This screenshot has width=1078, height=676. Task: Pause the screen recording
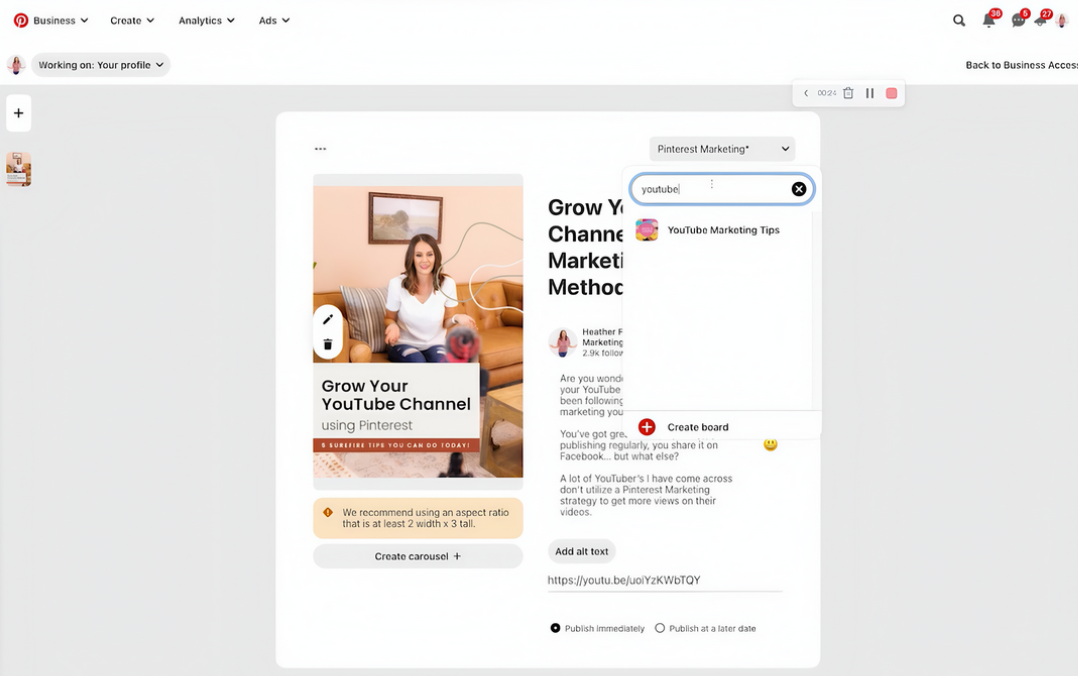pyautogui.click(x=870, y=93)
